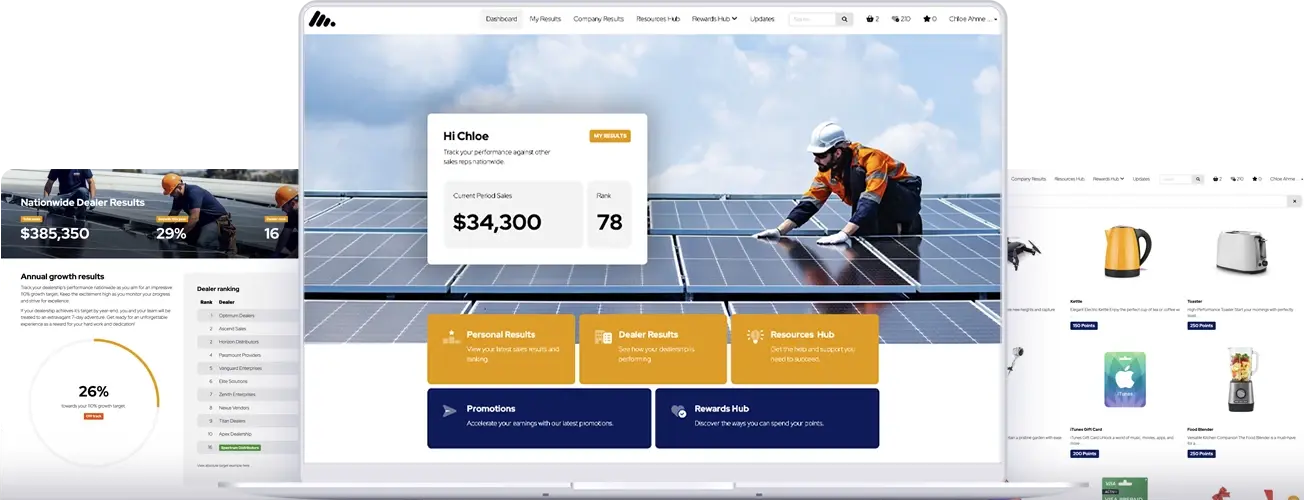
Task: Go to My Results in the navbar
Action: point(545,19)
